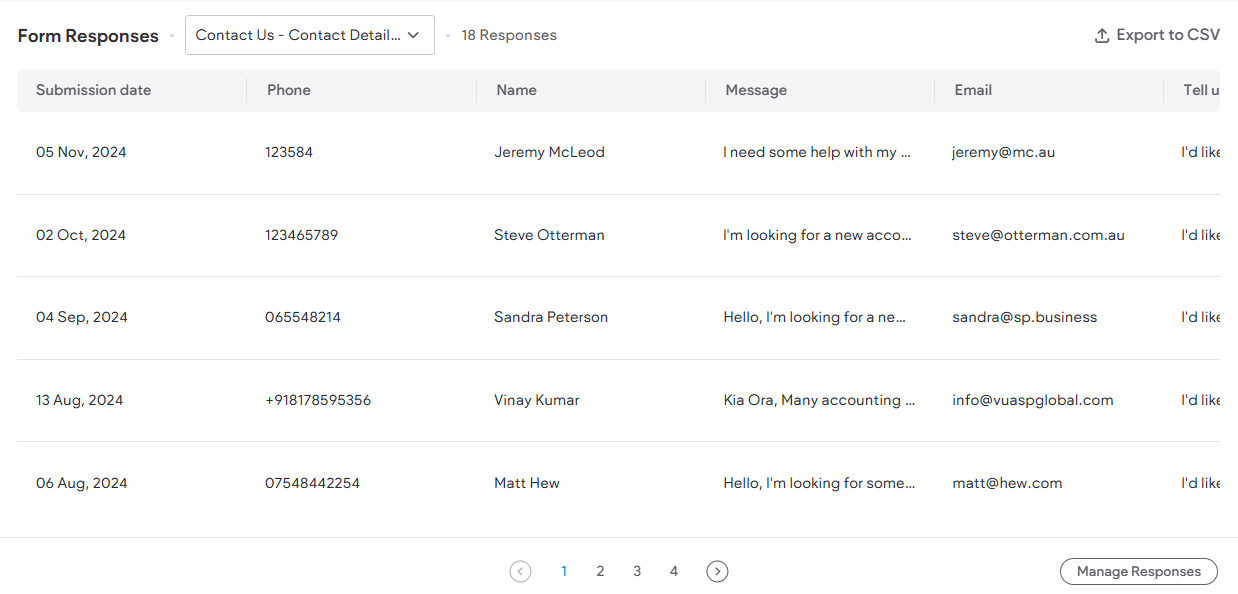Select the 05 Nov, 2024 date cell

[x=81, y=152]
